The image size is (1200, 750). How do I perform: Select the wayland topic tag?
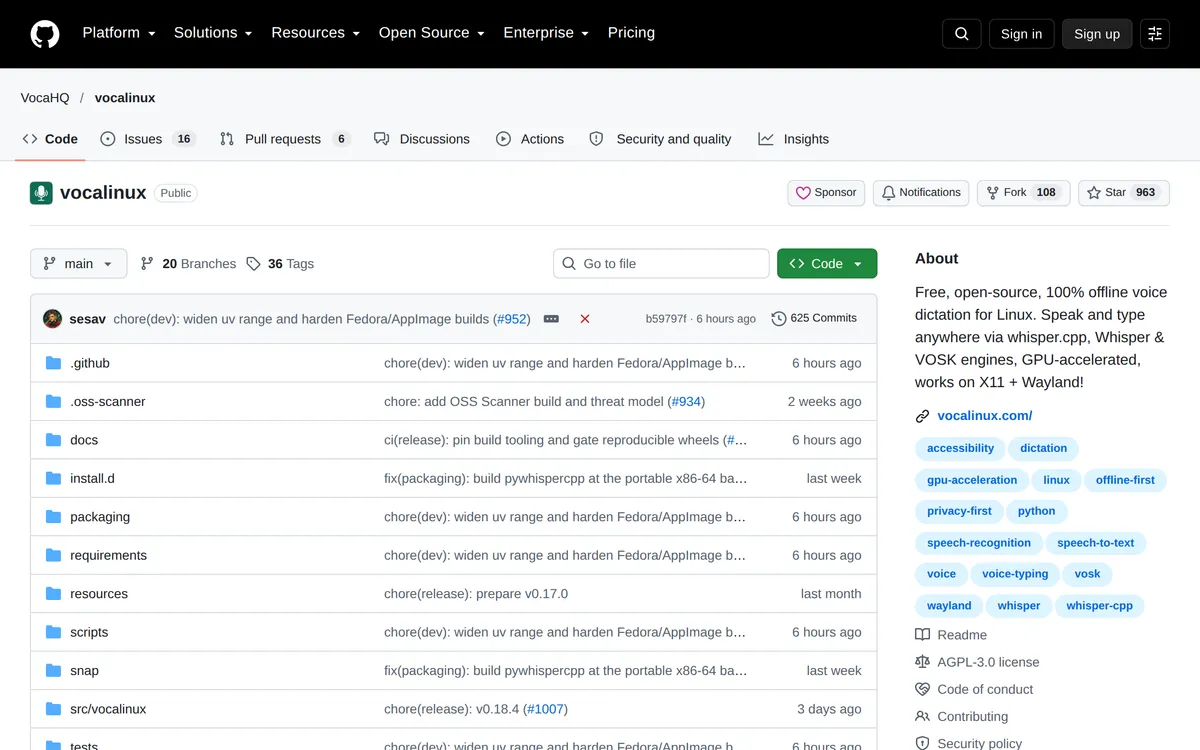[949, 606]
